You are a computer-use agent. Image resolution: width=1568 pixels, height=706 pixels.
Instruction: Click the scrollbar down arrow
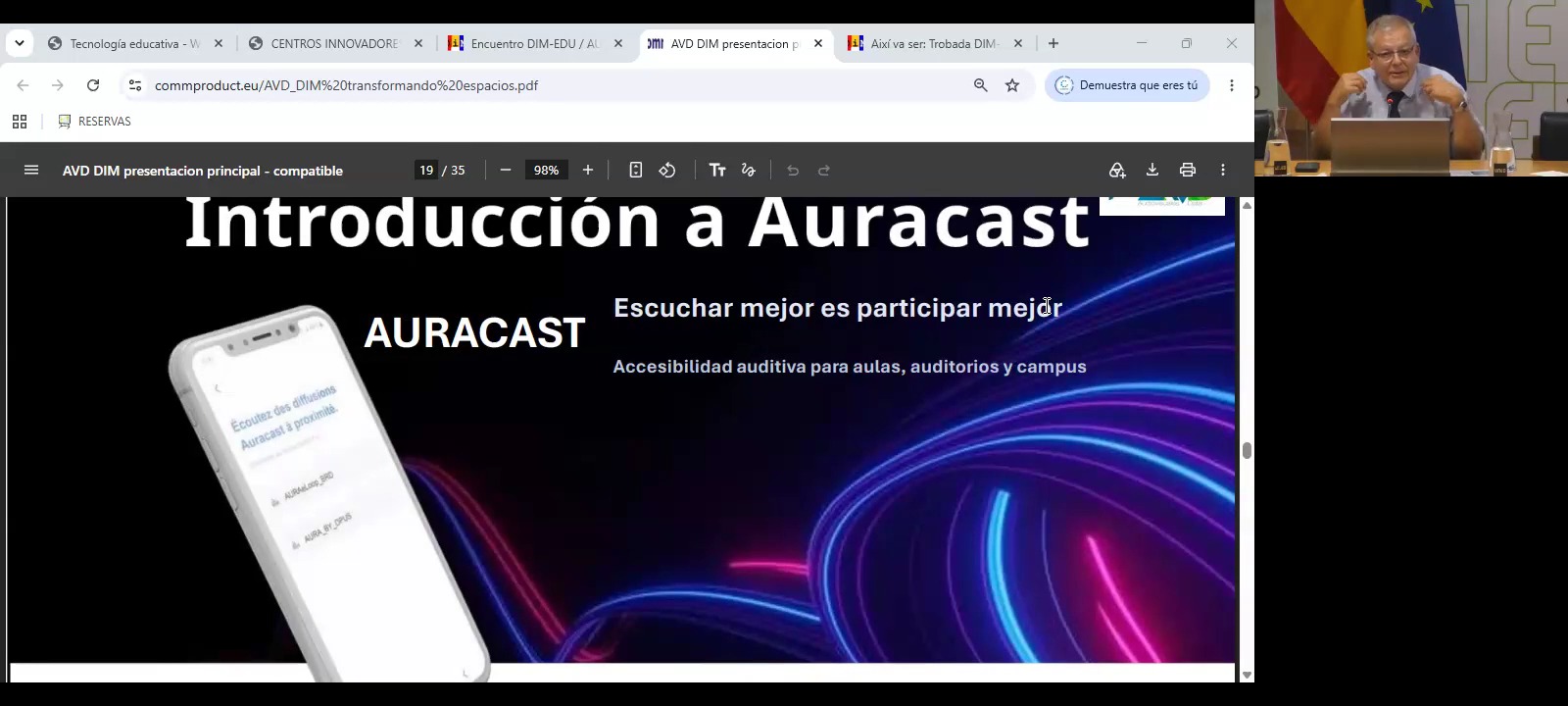pyautogui.click(x=1248, y=675)
